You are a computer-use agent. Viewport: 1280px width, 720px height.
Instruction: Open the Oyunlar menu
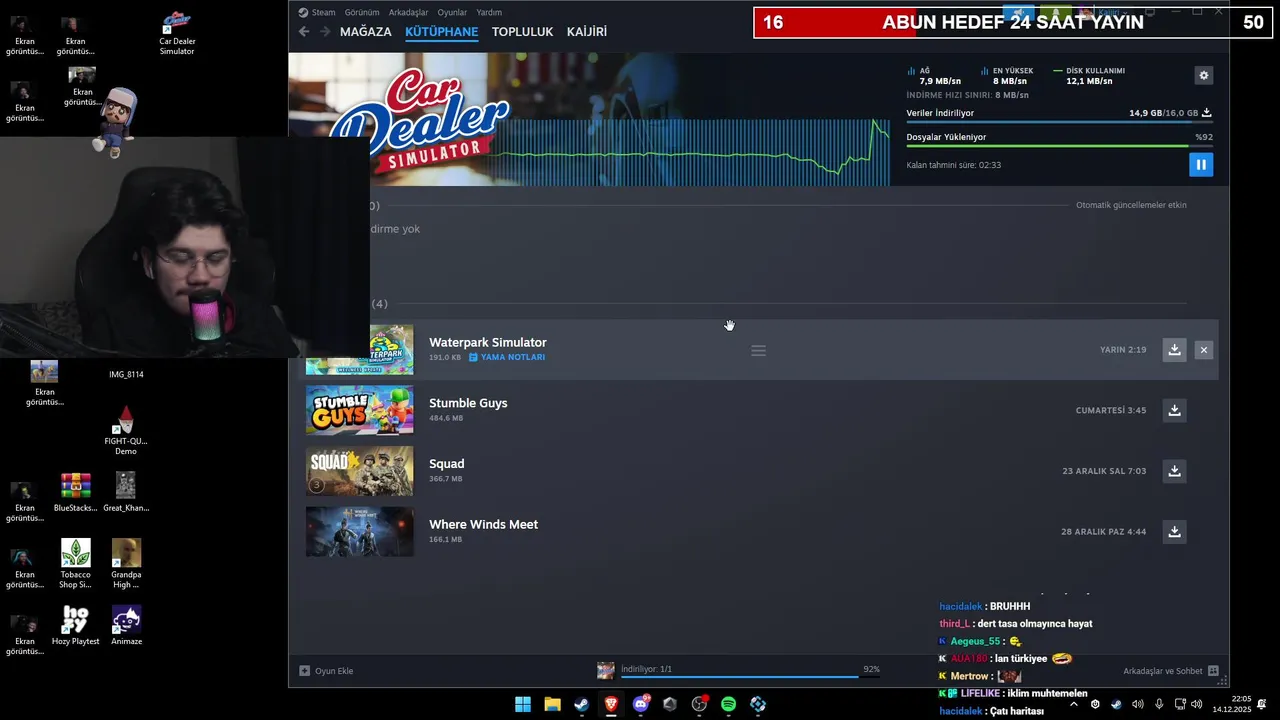pos(452,12)
